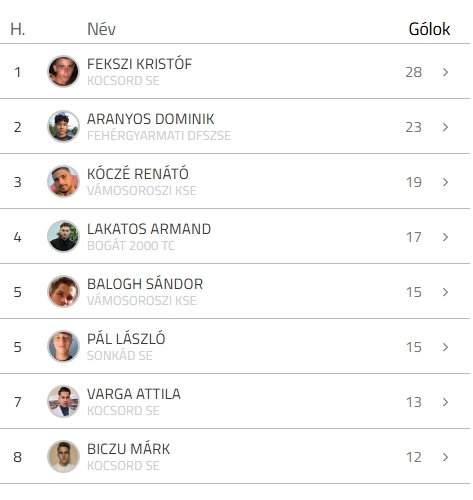Image resolution: width=473 pixels, height=500 pixels.
Task: Expand chevron next to 23 goals
Action: point(445,127)
